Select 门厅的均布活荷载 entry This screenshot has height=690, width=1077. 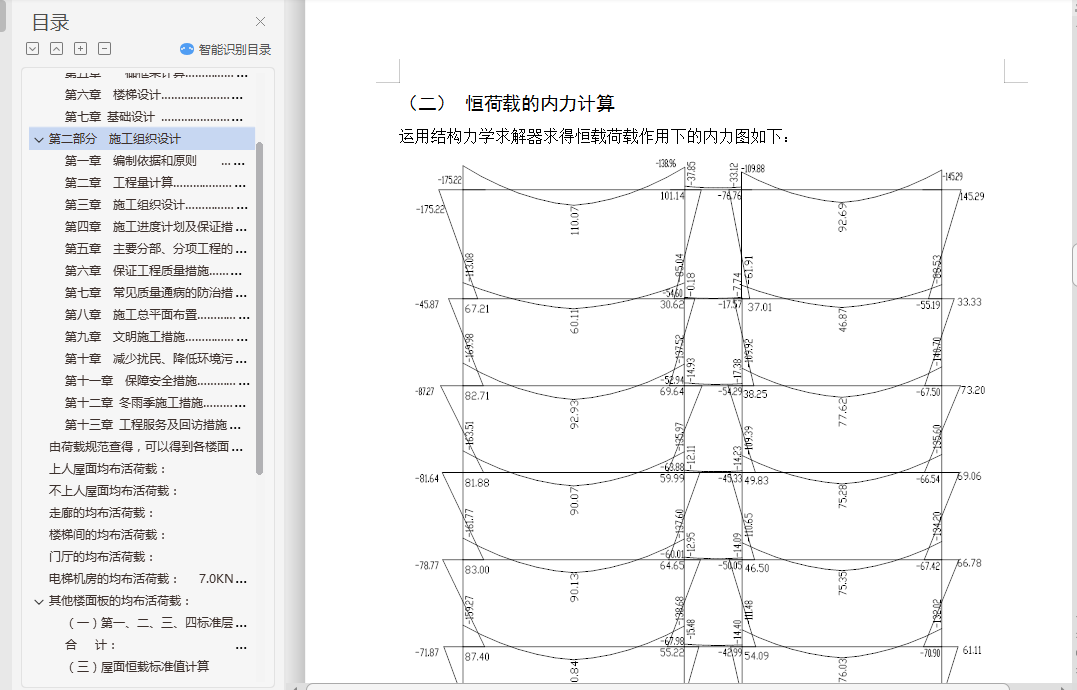(101, 557)
